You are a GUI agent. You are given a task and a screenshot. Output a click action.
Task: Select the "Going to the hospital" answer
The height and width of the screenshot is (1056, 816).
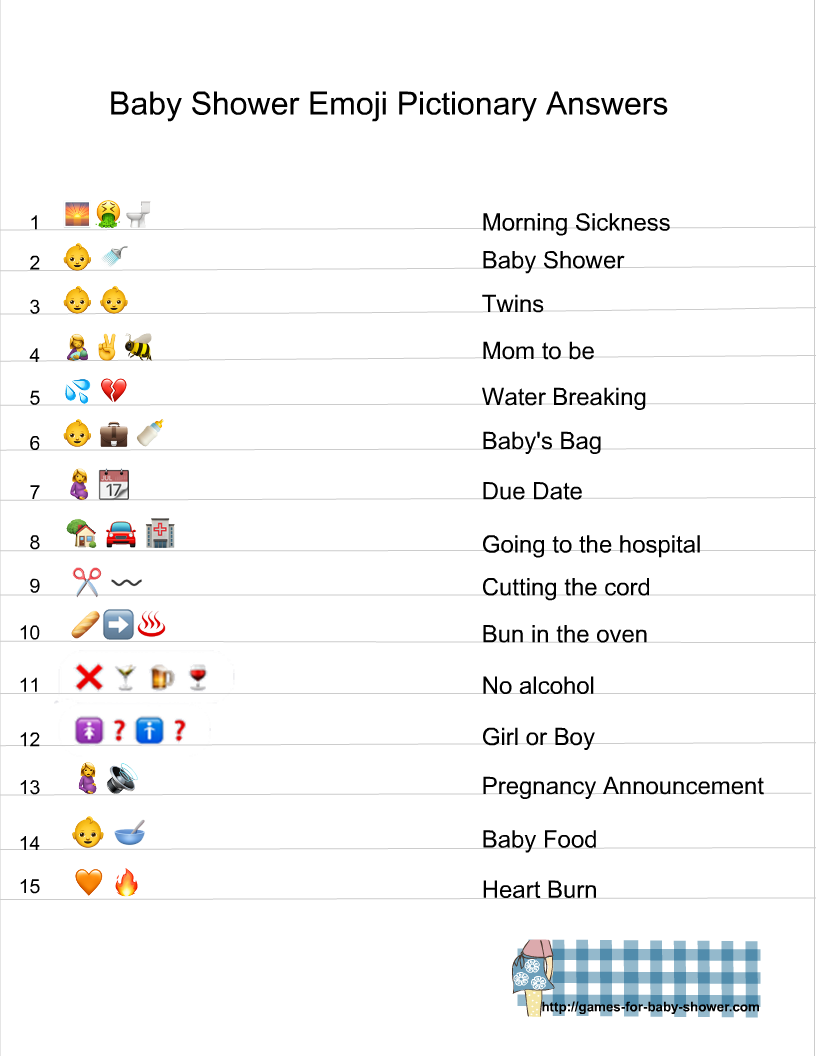(591, 545)
